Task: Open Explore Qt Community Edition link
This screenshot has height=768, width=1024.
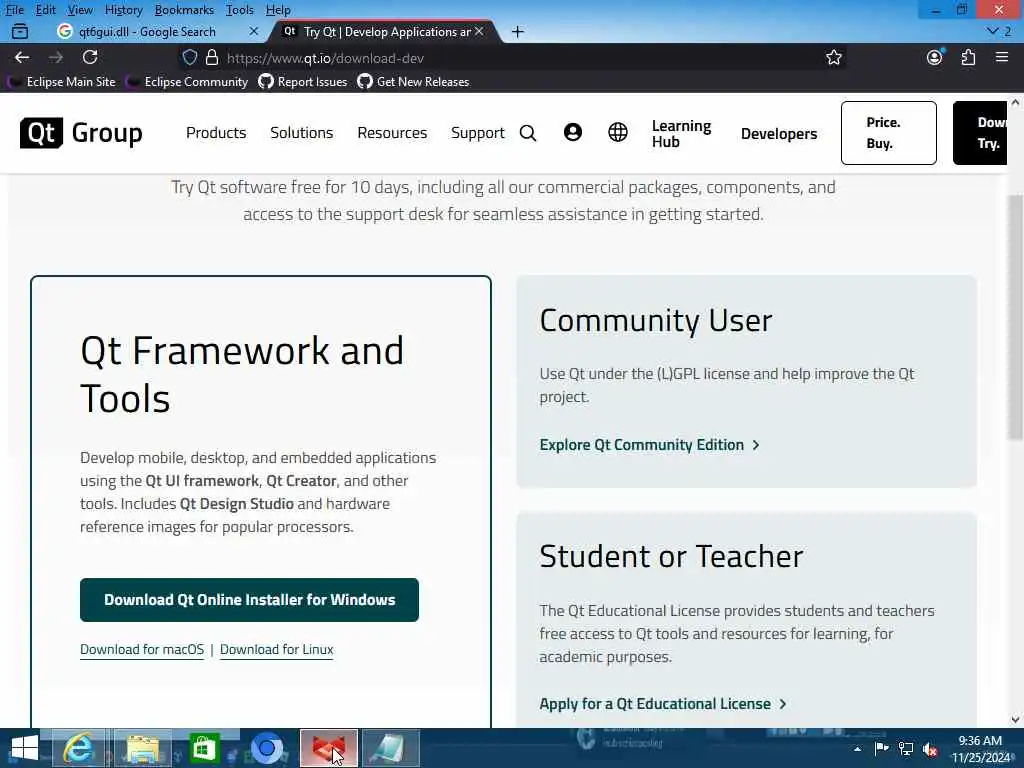Action: pos(650,445)
